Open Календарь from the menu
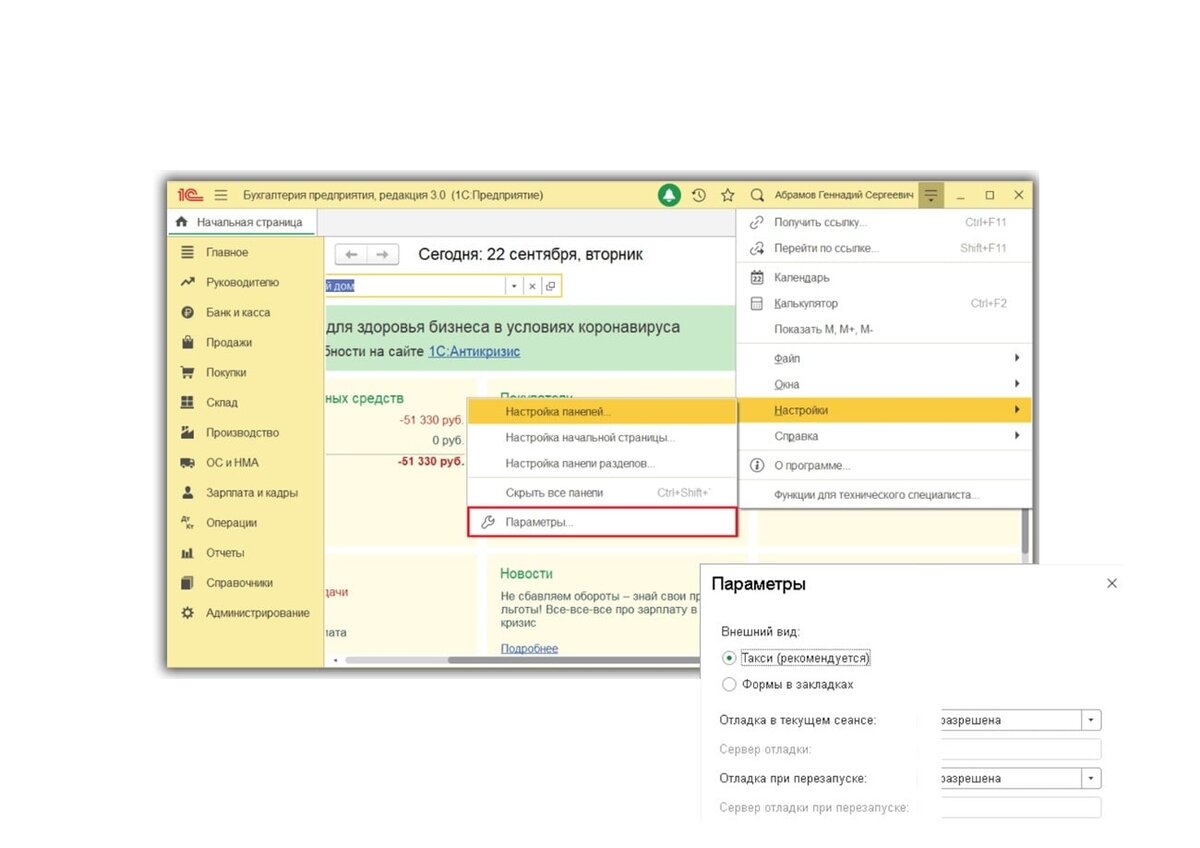The image size is (1200, 848). (x=884, y=277)
